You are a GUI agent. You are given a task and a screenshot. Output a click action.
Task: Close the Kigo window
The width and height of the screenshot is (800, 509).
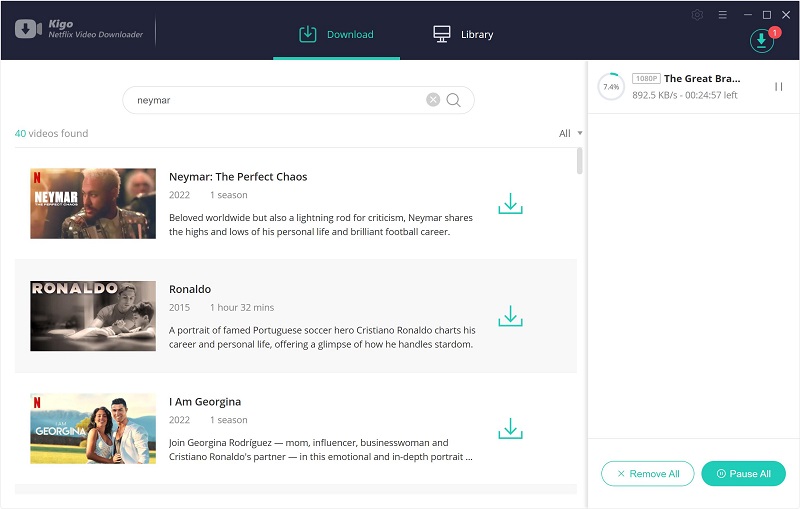tap(786, 15)
